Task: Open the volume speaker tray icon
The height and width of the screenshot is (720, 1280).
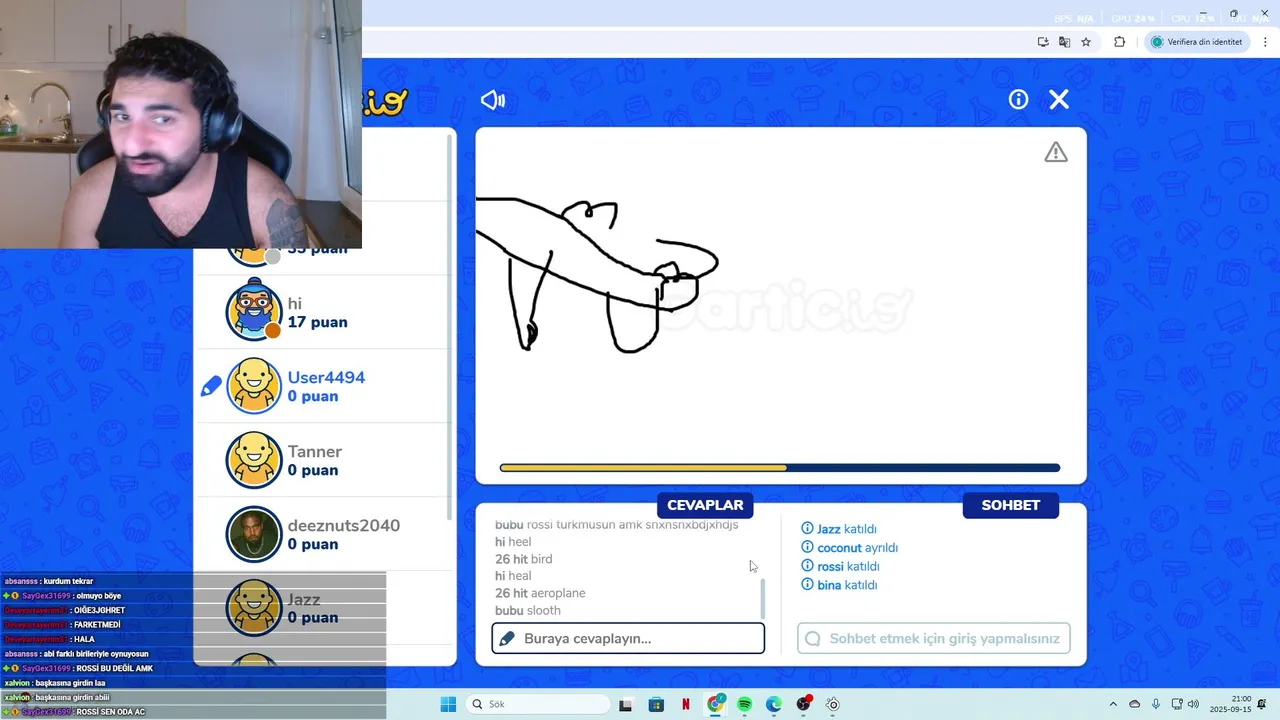Action: click(1192, 704)
